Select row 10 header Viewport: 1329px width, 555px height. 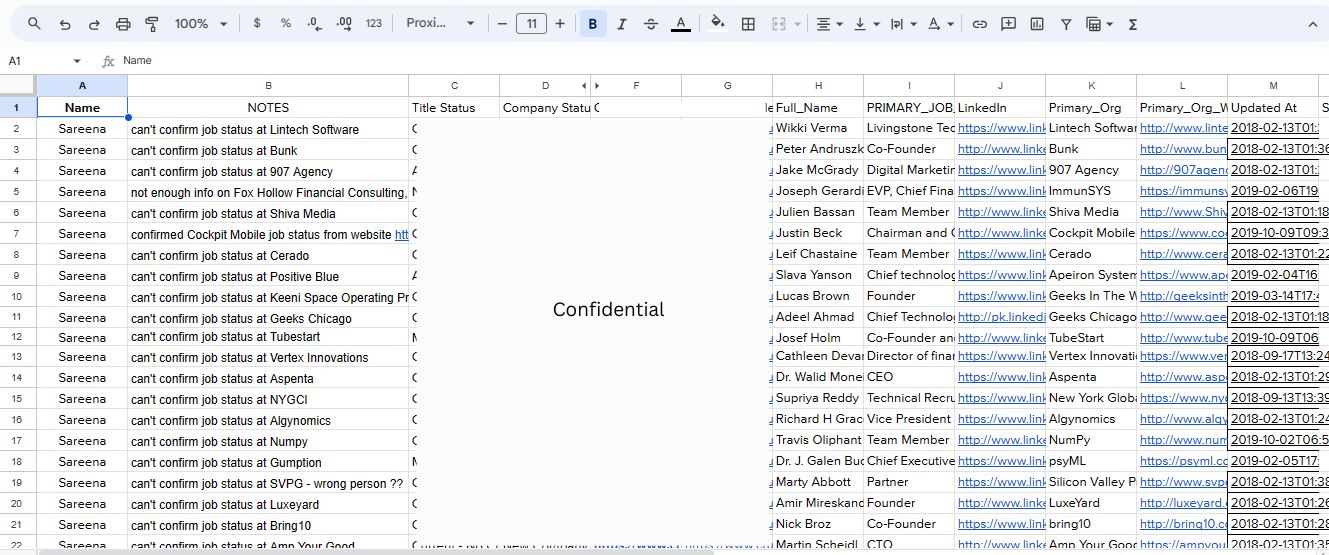[18, 297]
